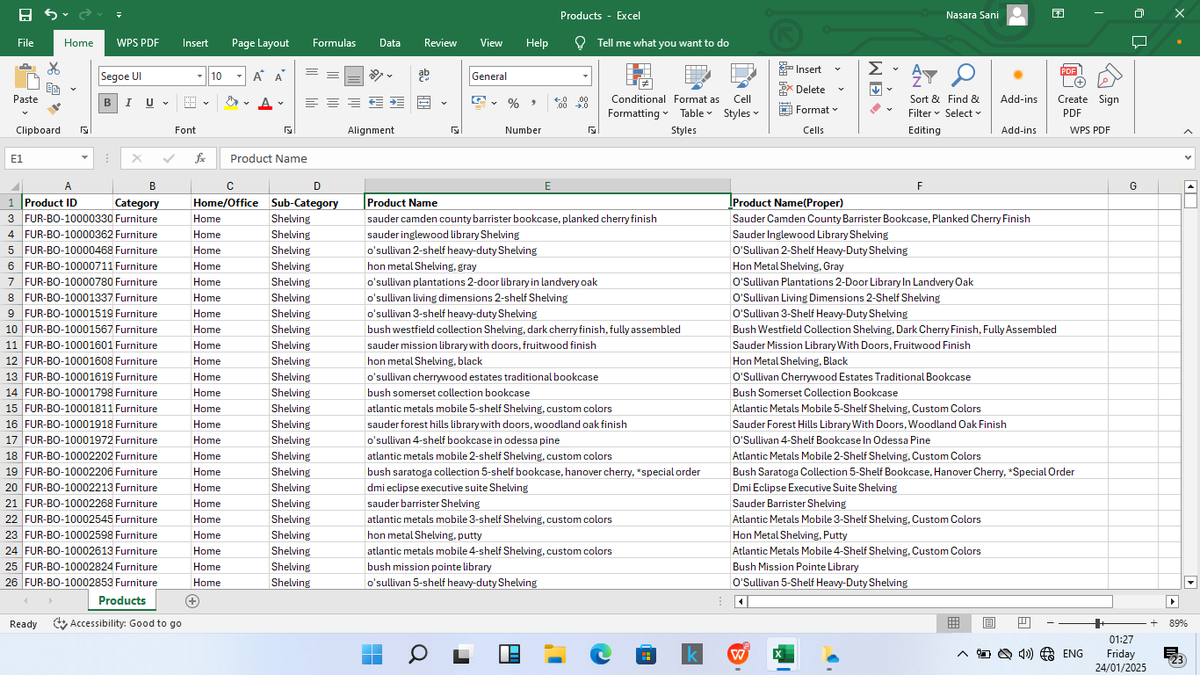Open the Segoe UI font name dropdown
Image resolution: width=1200 pixels, height=675 pixels.
pos(201,76)
